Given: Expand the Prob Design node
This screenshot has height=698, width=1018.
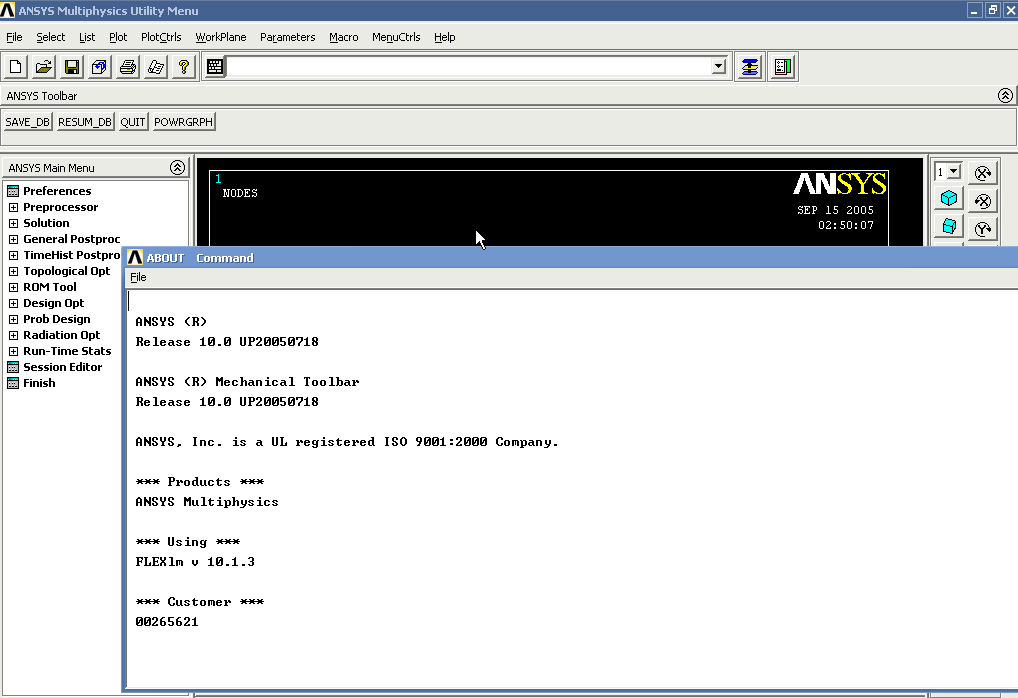Looking at the screenshot, I should point(13,319).
